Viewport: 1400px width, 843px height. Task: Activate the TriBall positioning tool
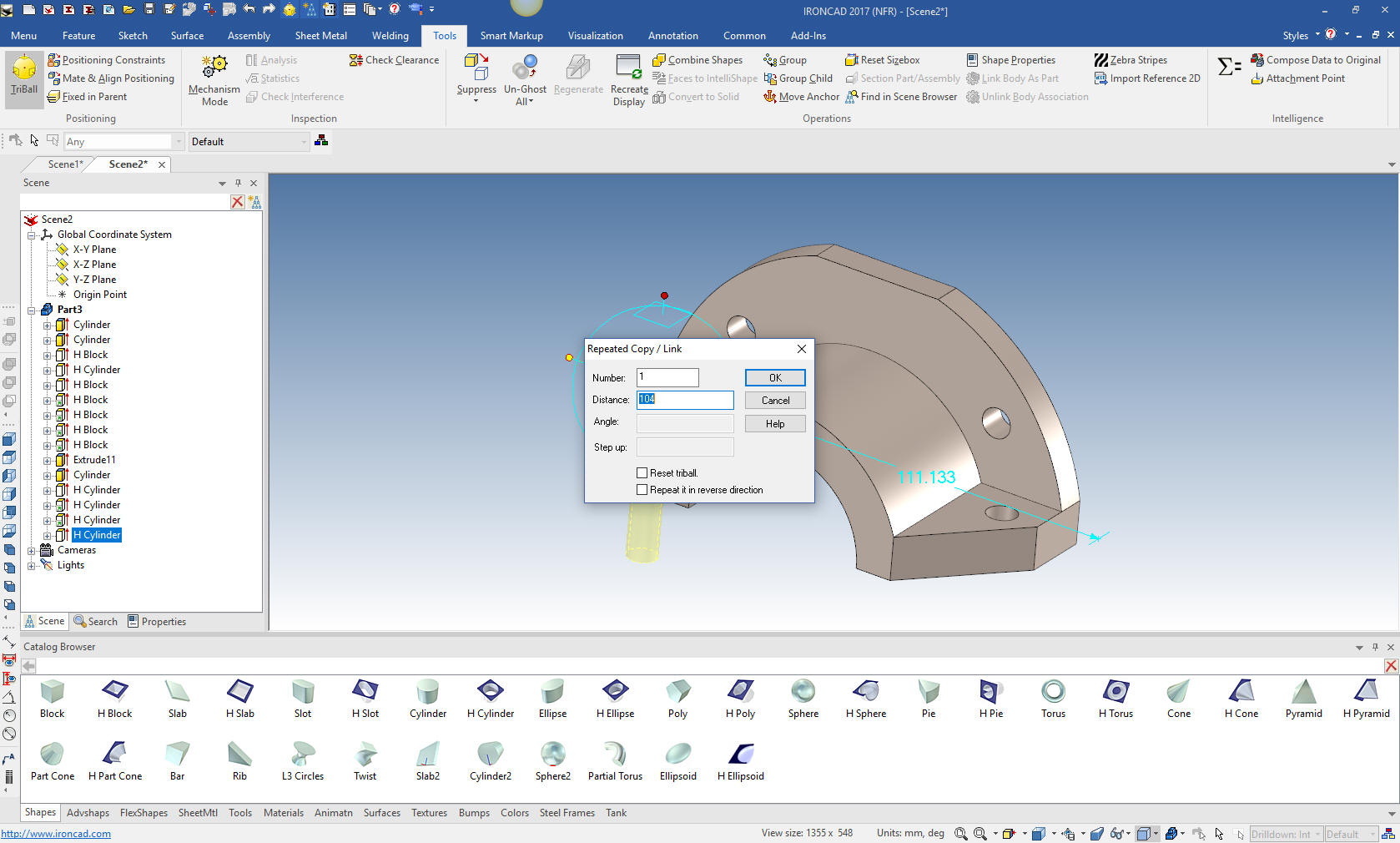point(24,74)
